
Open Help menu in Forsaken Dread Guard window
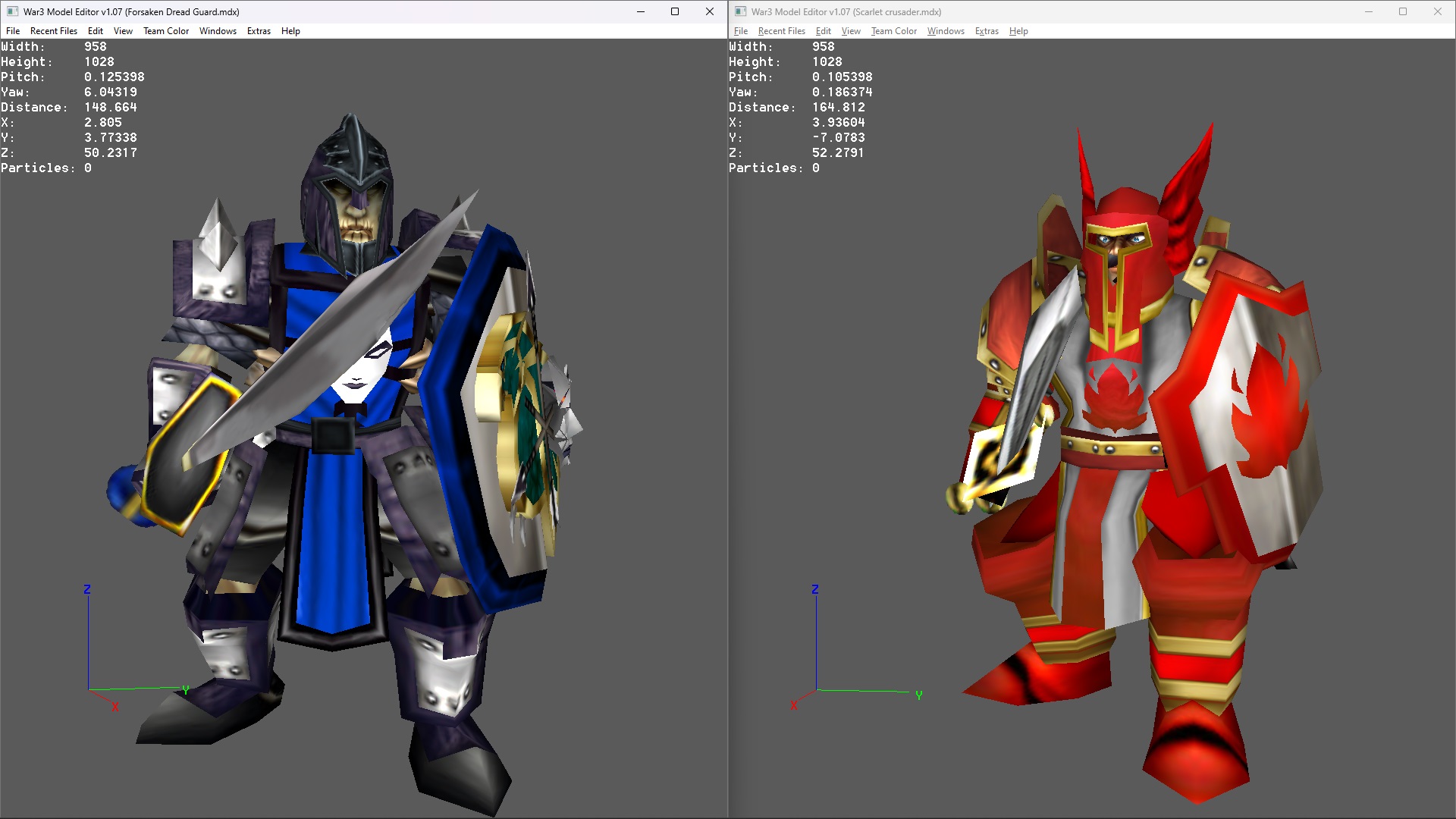(290, 31)
